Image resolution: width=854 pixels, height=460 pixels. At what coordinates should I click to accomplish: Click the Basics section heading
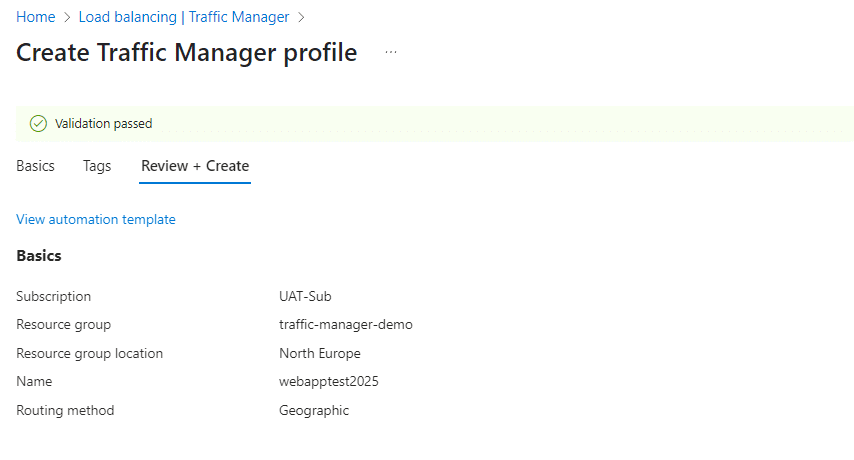(x=39, y=256)
